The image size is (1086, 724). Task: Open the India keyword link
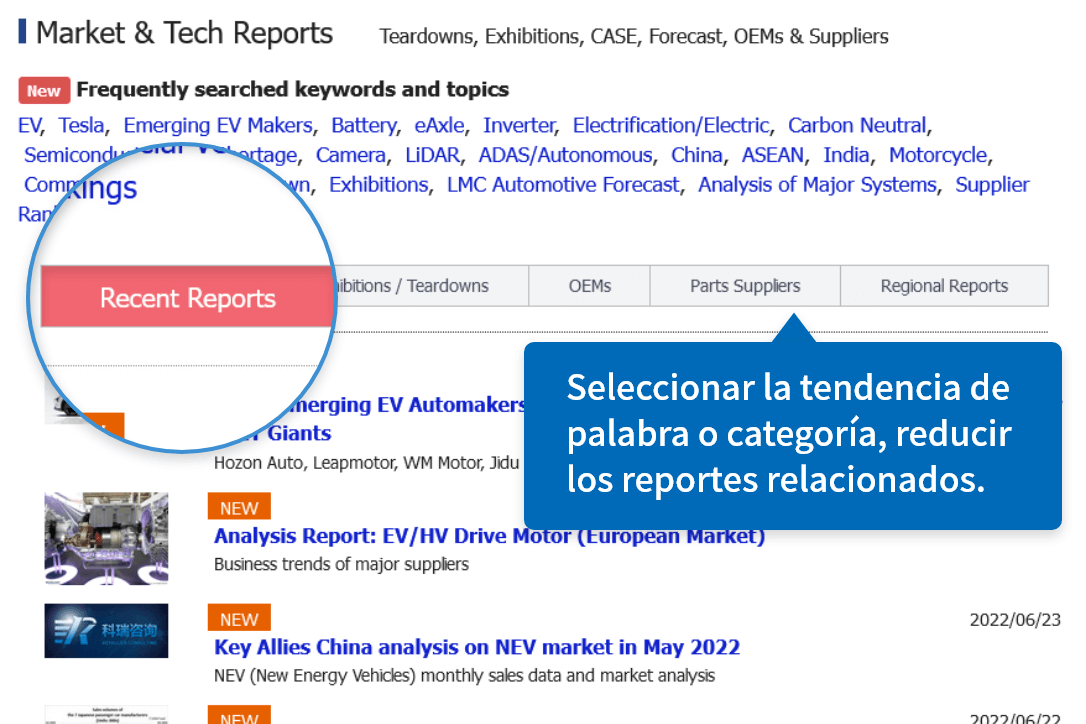pos(846,155)
